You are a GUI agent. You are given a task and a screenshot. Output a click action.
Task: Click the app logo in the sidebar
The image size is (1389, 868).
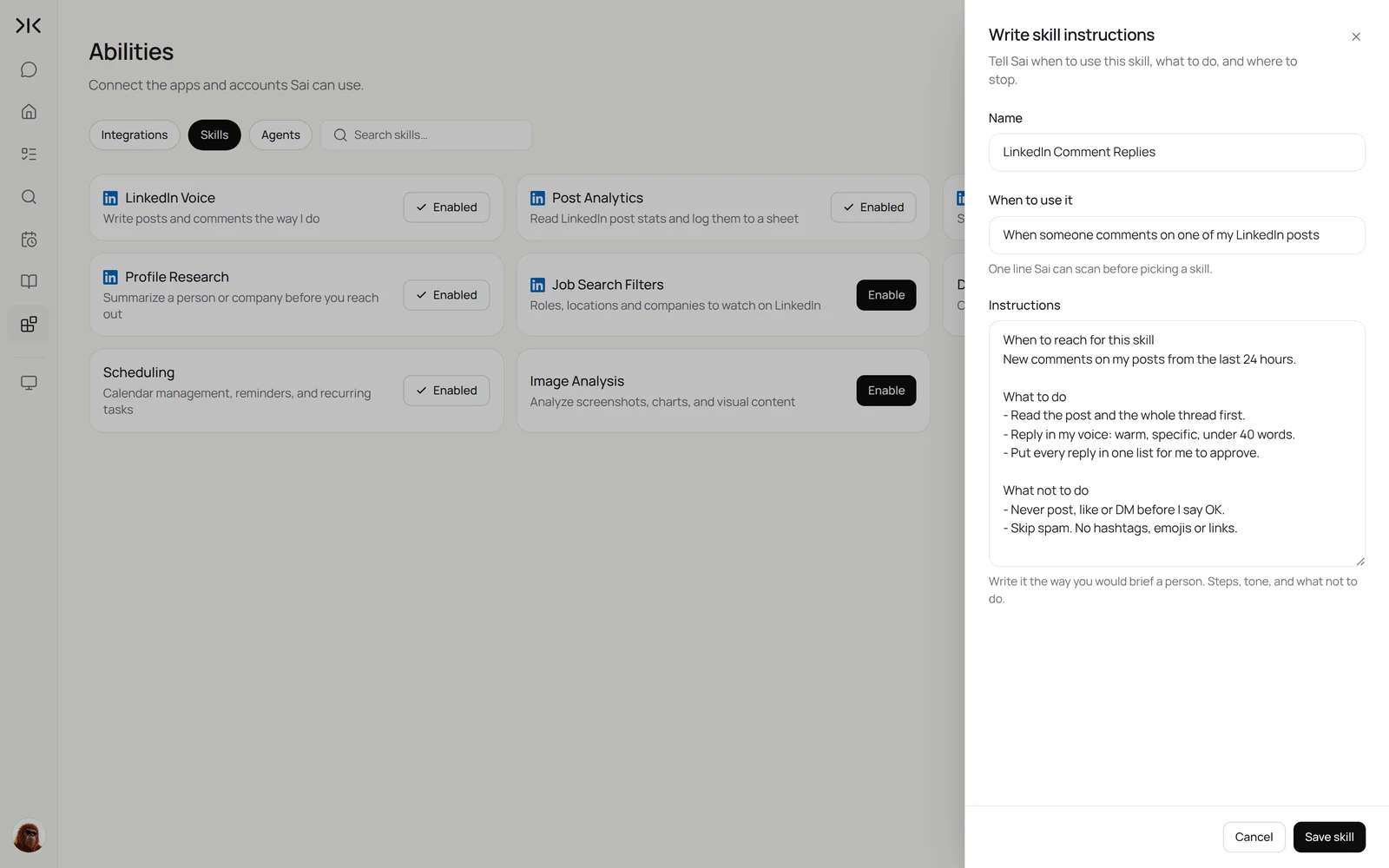coord(29,26)
